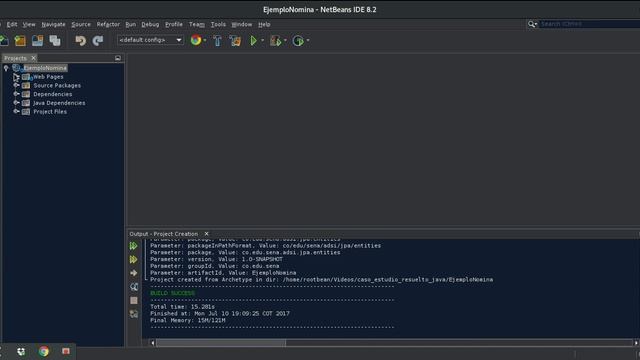The width and height of the screenshot is (640, 360).
Task: Minimize the Projects panel window group
Action: [x=118, y=58]
